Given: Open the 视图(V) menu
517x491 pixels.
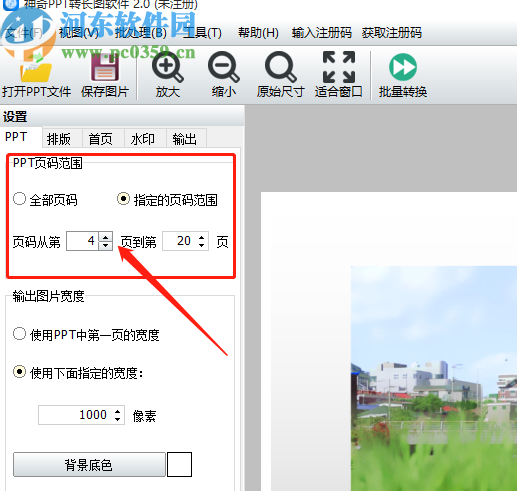Looking at the screenshot, I should coord(79,33).
